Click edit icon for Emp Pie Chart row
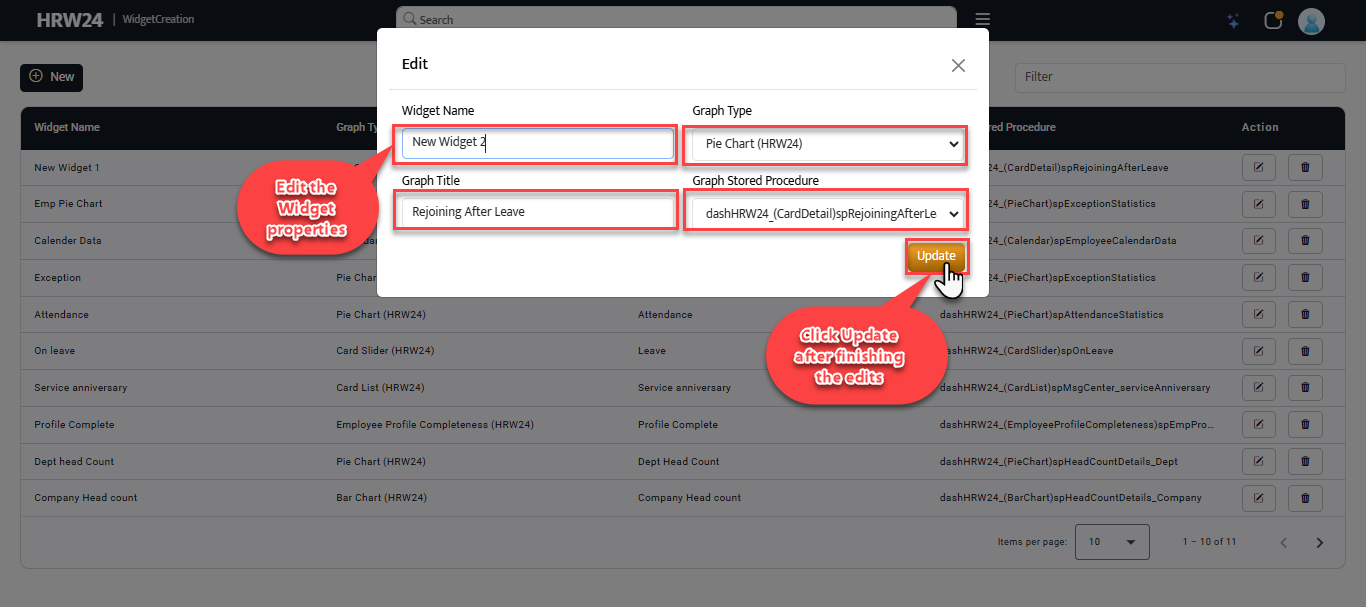The height and width of the screenshot is (607, 1366). click(x=1259, y=205)
